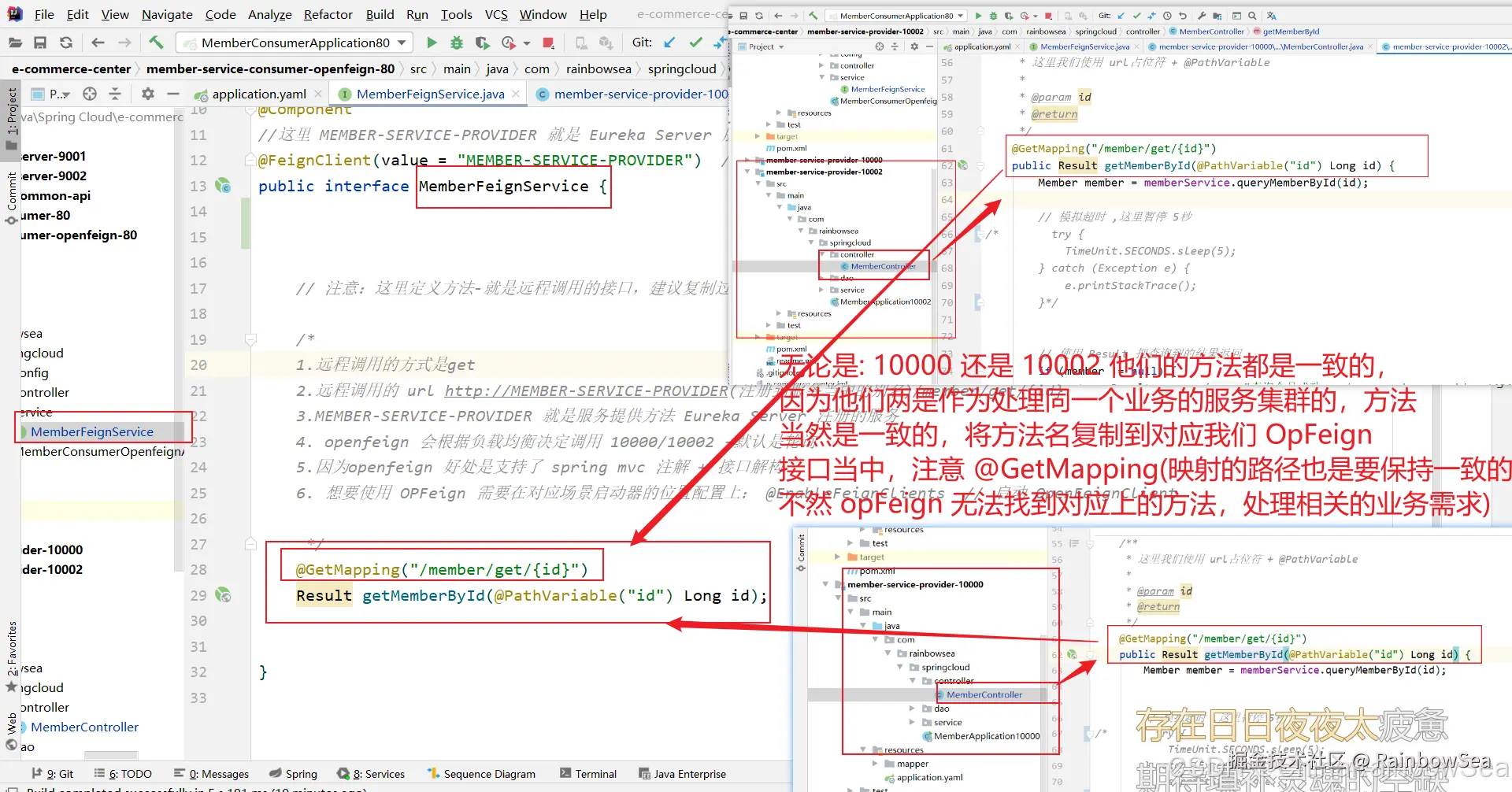The image size is (1512, 792).
Task: Open Project Structure icon in overlay toolbar
Action: (1217, 16)
